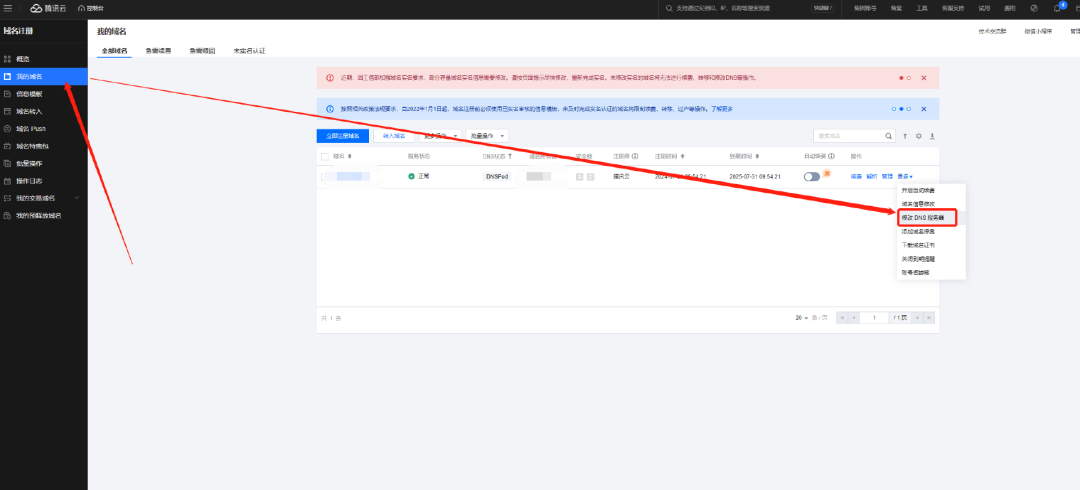Toggle the auto-renew switch for the domain
Image resolution: width=1080 pixels, height=490 pixels.
point(811,176)
